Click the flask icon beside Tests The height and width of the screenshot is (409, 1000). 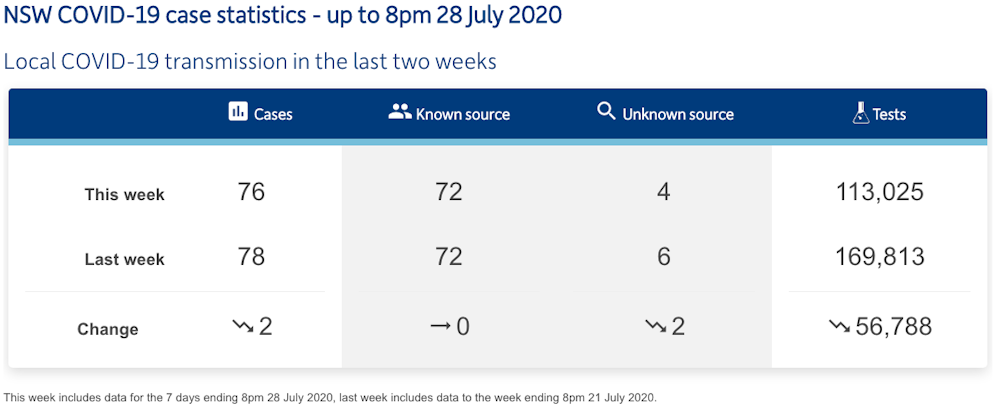[860, 114]
